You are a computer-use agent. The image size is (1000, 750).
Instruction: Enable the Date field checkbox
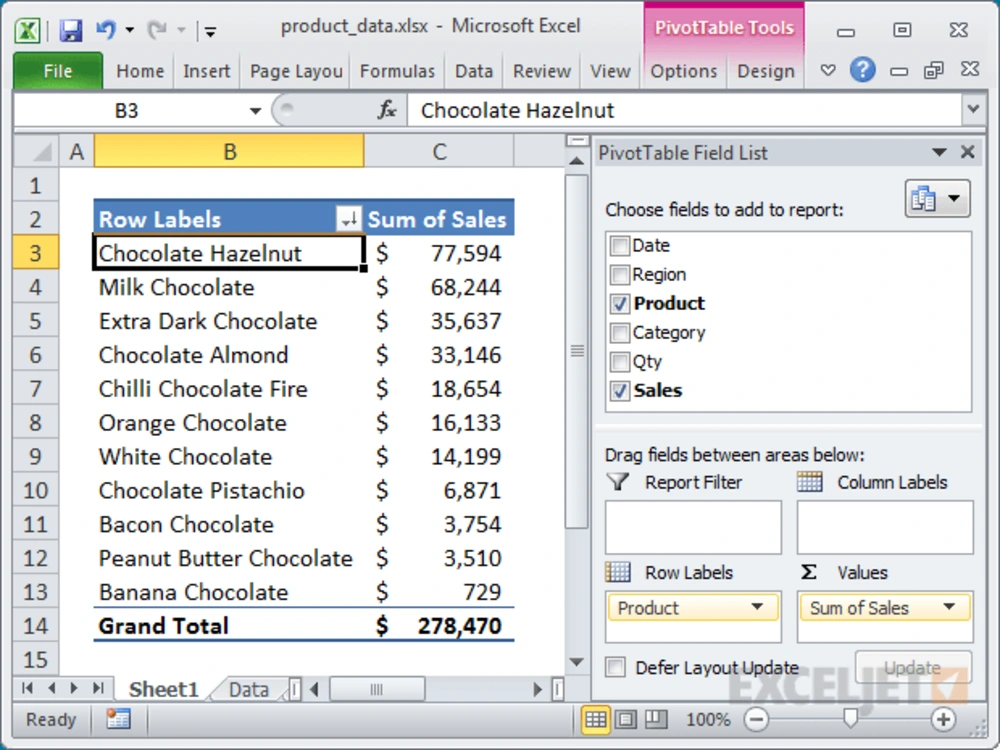point(618,245)
